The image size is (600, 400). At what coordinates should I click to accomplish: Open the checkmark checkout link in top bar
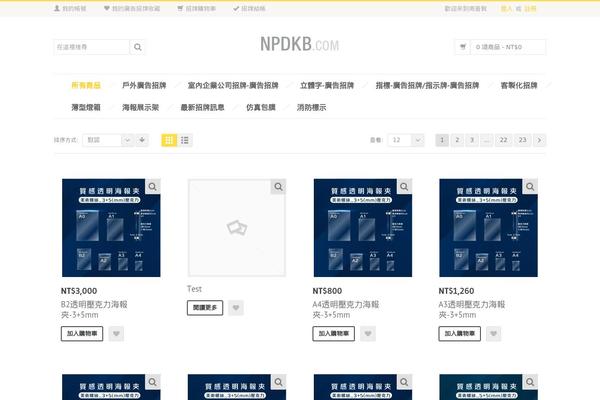point(249,8)
